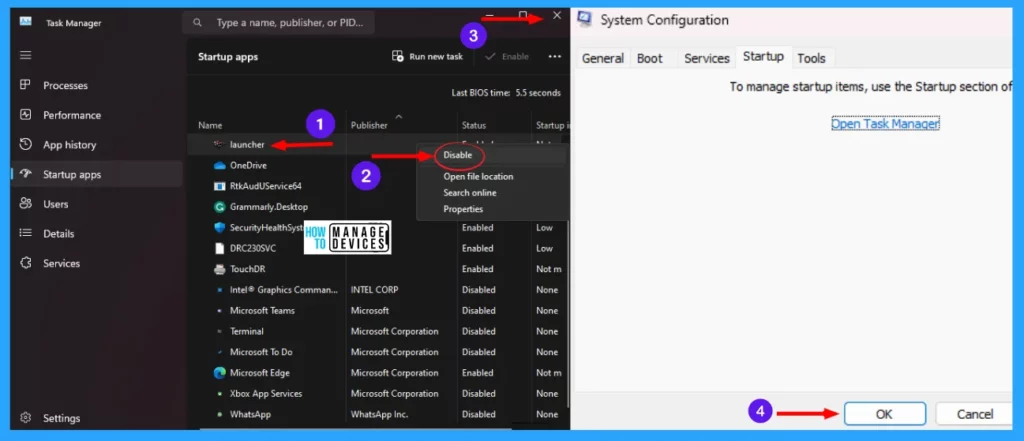Select the WhatsApp startup entry
This screenshot has height=441, width=1024.
tap(378, 414)
